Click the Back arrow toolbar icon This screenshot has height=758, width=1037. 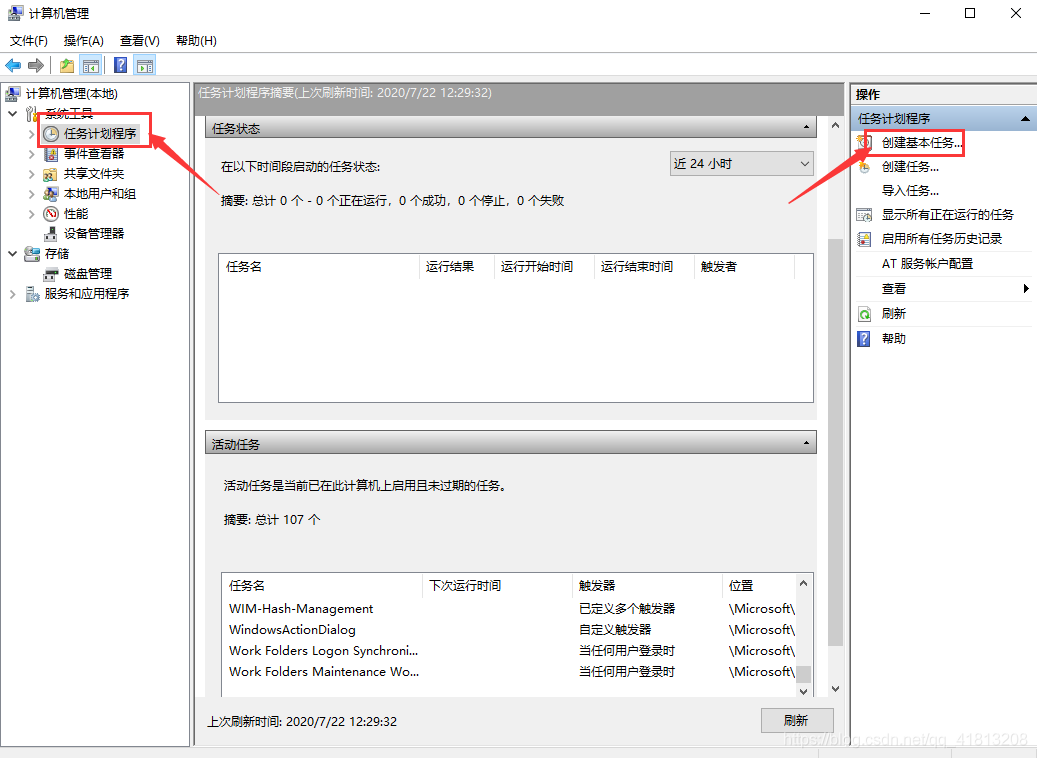pyautogui.click(x=13, y=65)
